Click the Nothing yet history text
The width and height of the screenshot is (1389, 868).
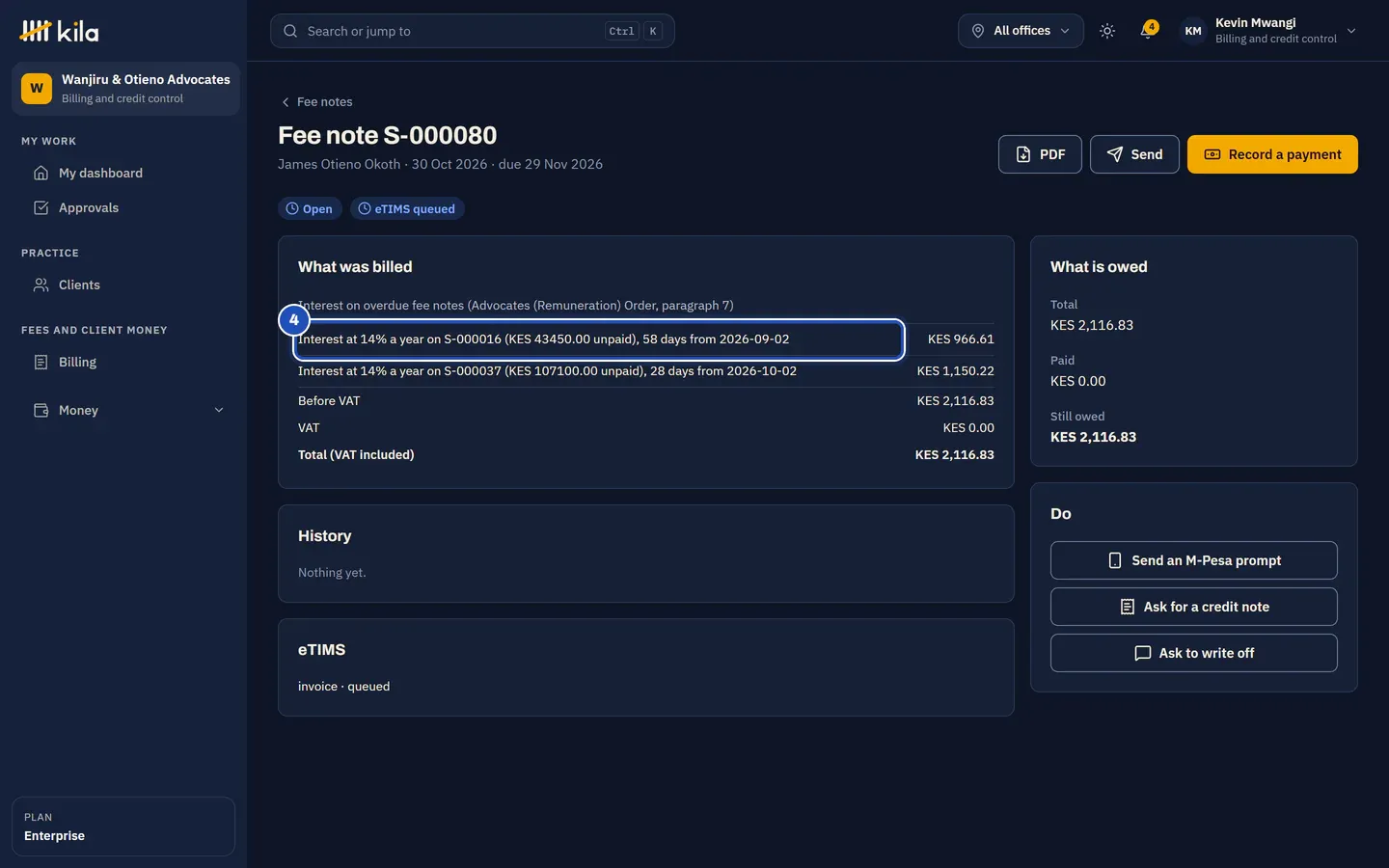[x=332, y=573]
